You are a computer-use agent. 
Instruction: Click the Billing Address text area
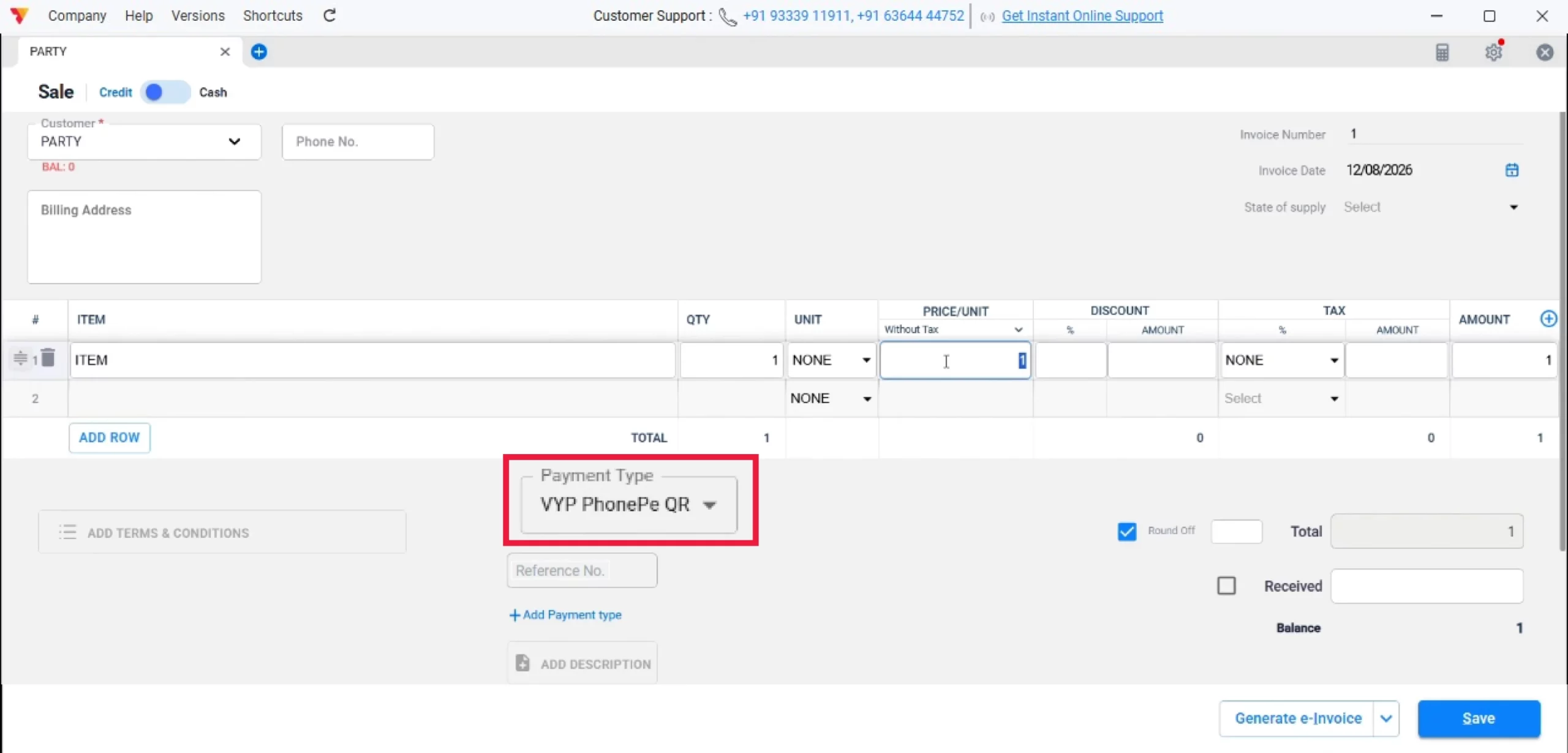(144, 236)
